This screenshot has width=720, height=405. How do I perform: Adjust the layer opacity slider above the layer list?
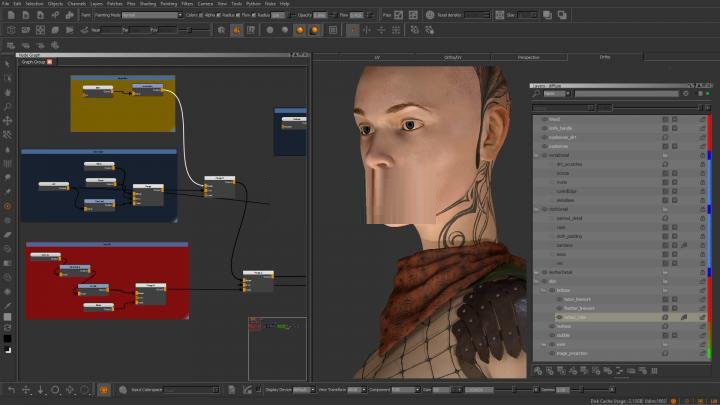(x=657, y=108)
